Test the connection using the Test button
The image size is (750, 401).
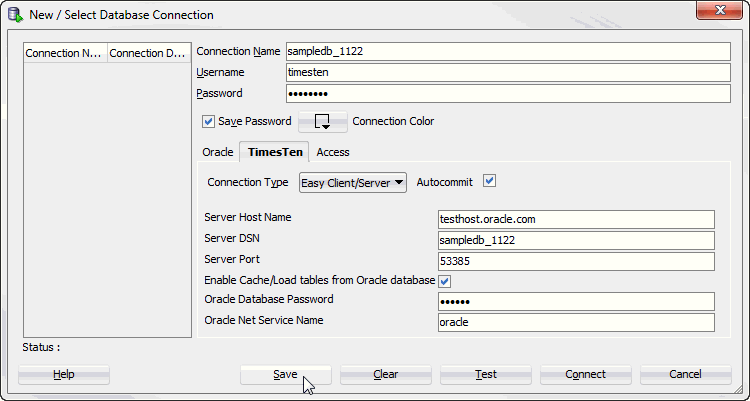tap(485, 374)
